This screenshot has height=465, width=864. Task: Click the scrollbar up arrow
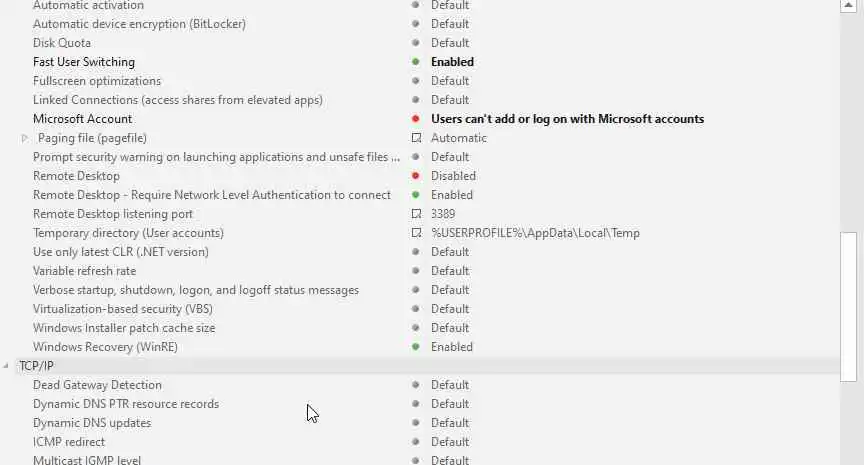pos(849,5)
